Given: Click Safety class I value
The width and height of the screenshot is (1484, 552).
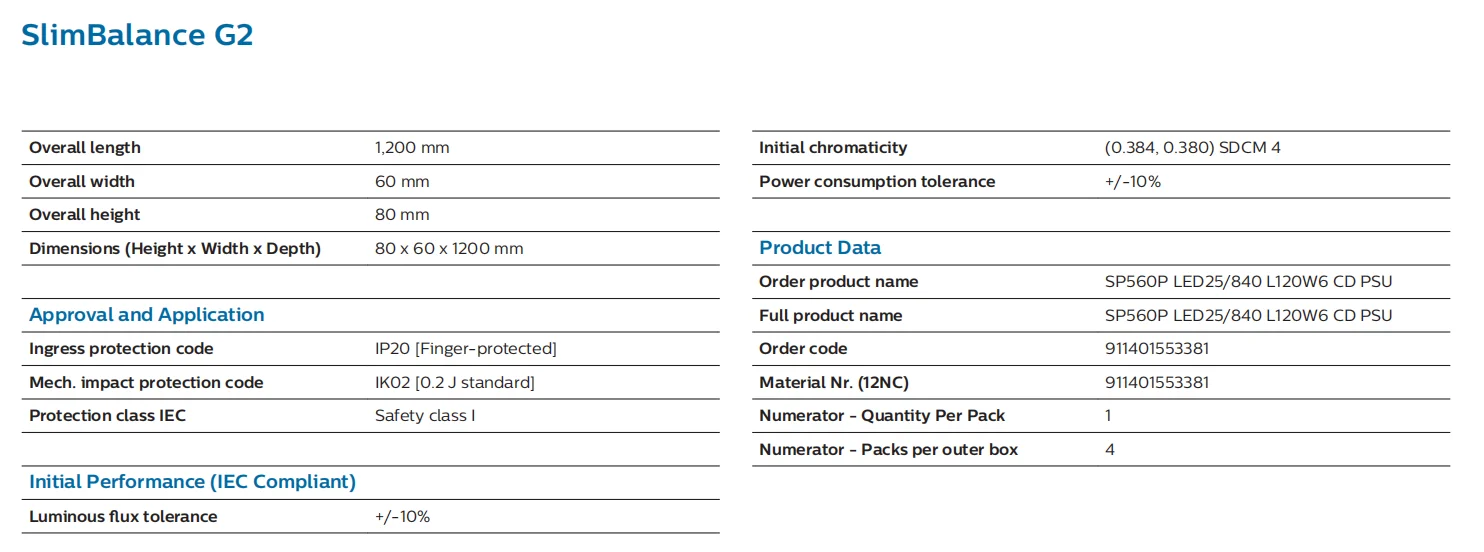Looking at the screenshot, I should point(425,416).
